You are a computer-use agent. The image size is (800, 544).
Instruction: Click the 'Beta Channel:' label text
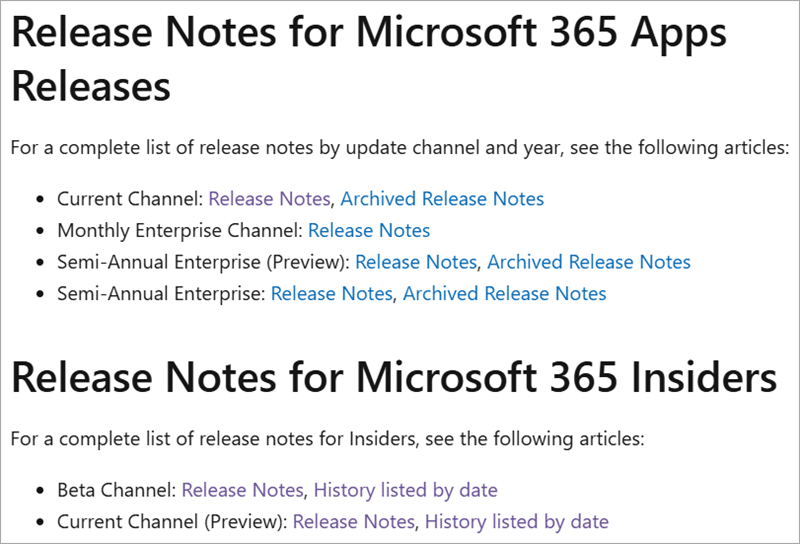117,490
